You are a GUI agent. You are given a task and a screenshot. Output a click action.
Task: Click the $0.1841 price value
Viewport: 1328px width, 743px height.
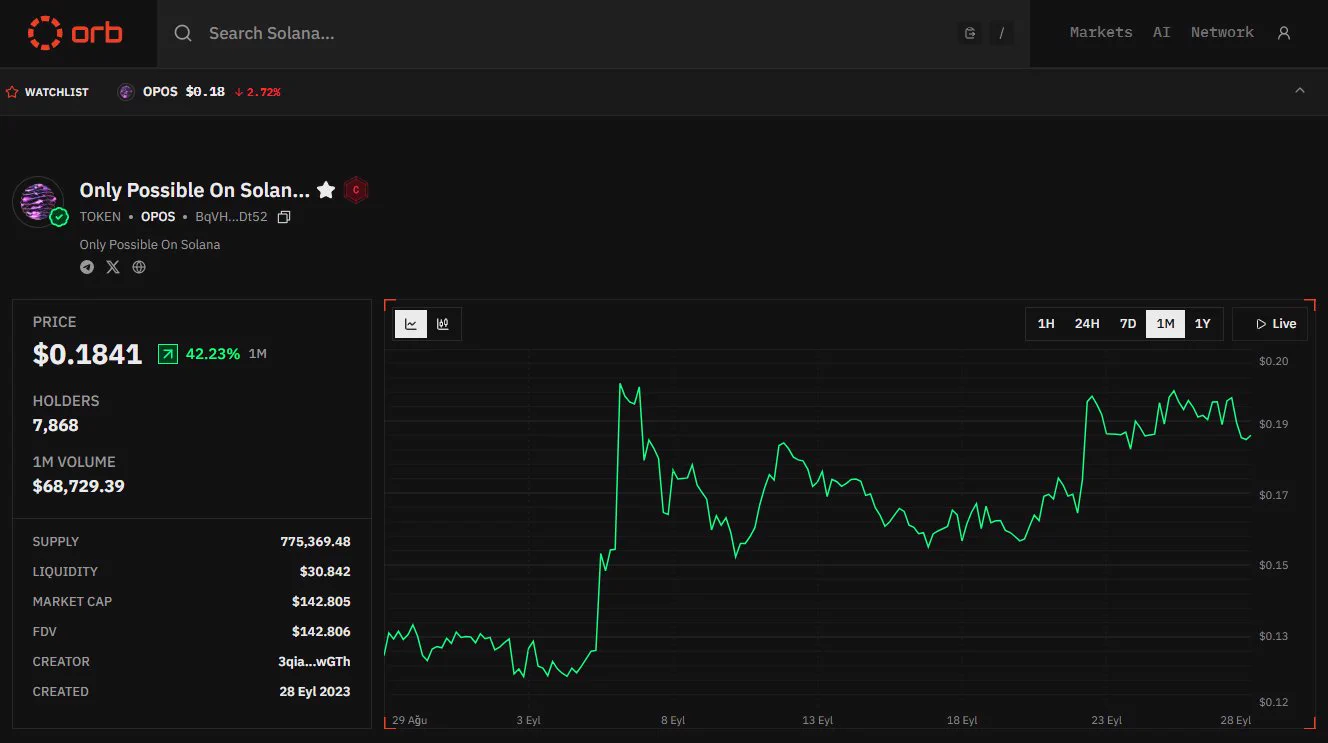point(88,354)
